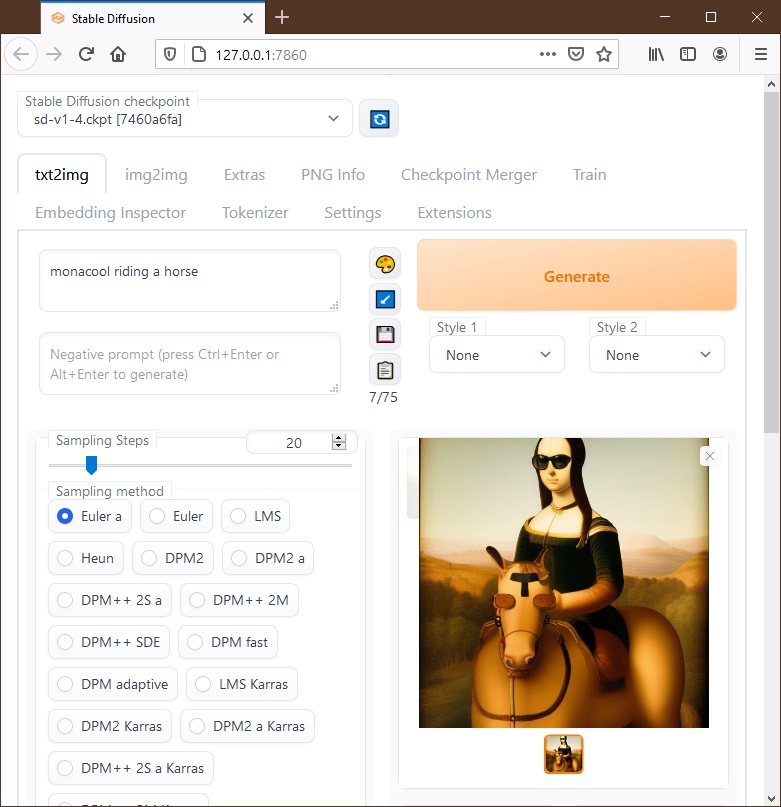
Task: Open a new browser tab
Action: 282,17
